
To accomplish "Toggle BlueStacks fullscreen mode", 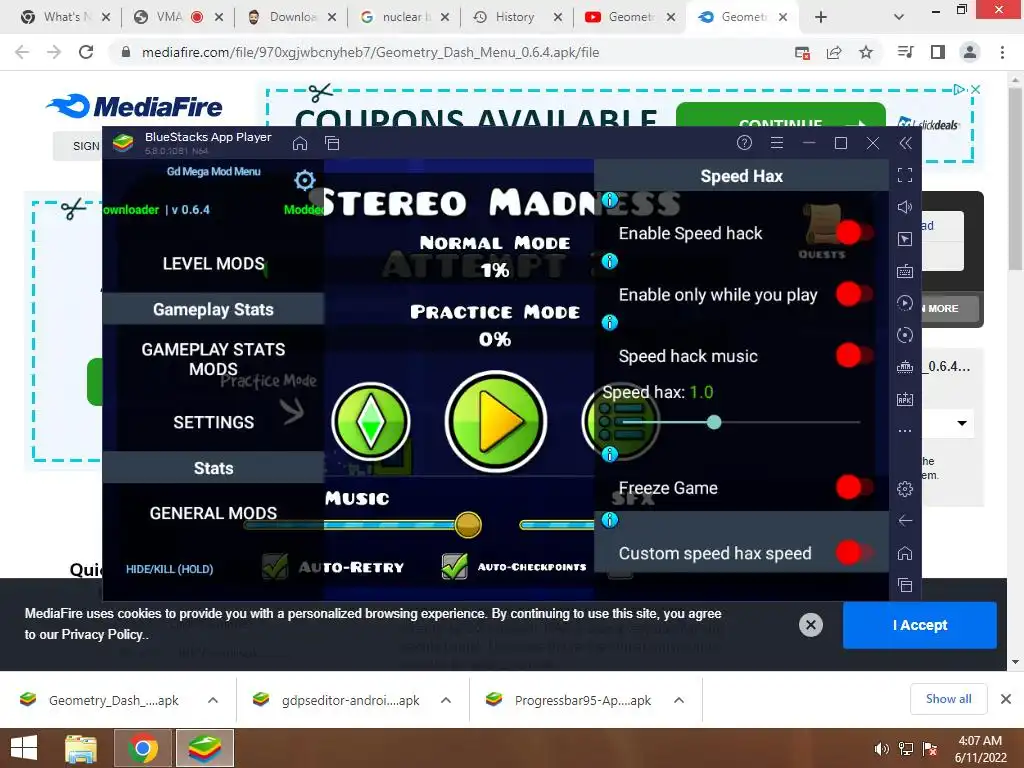I will 905,175.
